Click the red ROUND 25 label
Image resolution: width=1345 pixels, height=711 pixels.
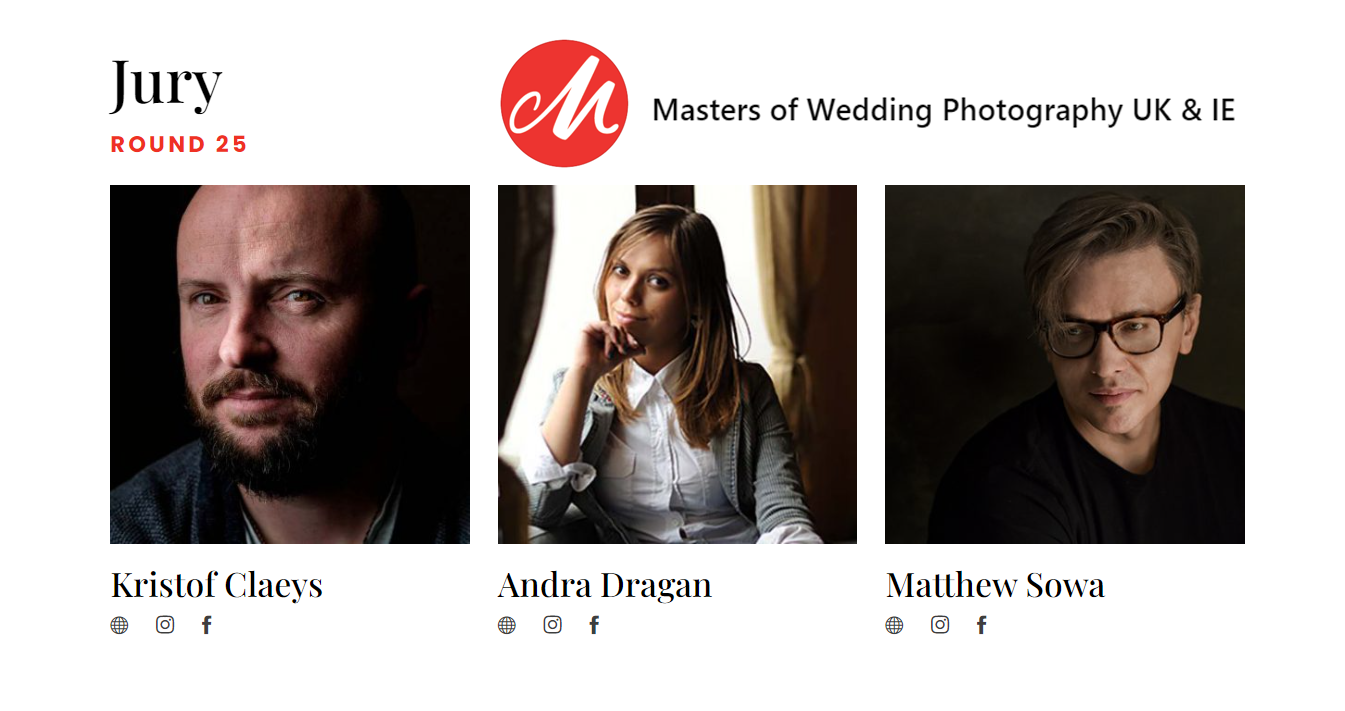tap(179, 144)
